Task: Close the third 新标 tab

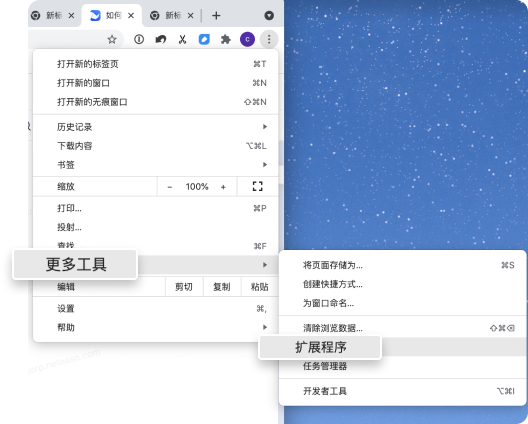Action: pos(191,15)
